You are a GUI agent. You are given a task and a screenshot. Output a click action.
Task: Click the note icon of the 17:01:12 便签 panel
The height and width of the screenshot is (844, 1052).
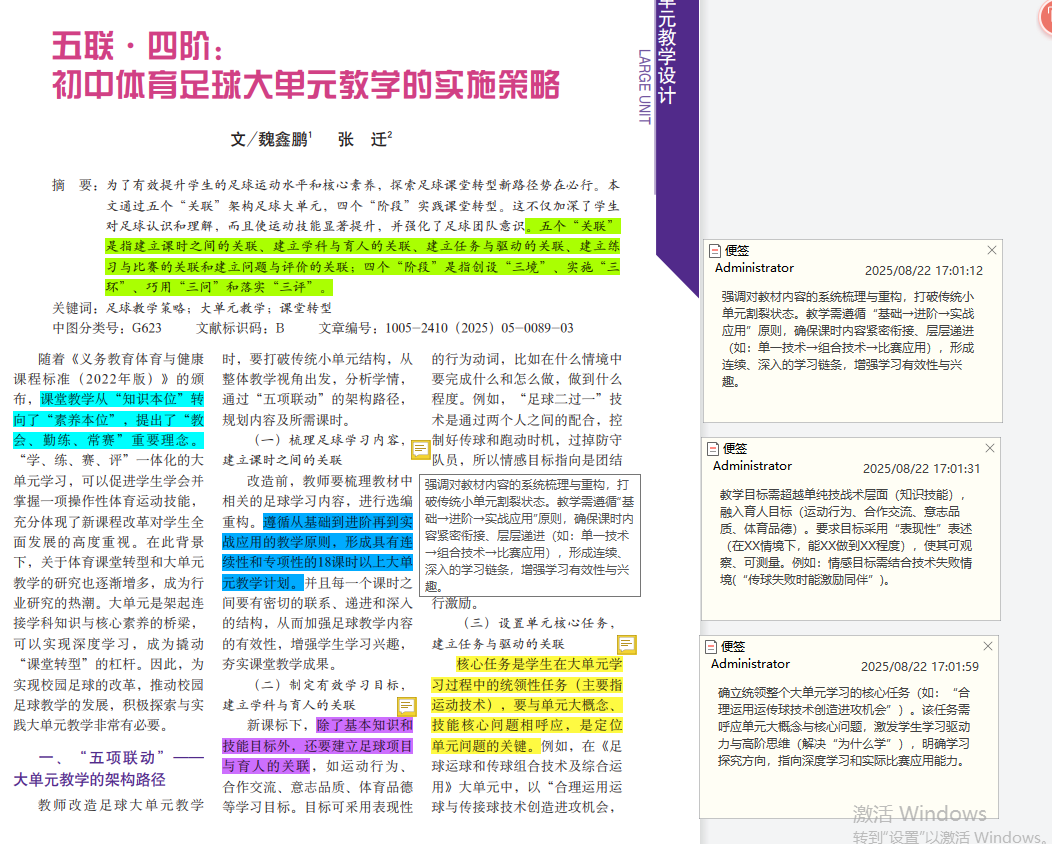point(715,251)
